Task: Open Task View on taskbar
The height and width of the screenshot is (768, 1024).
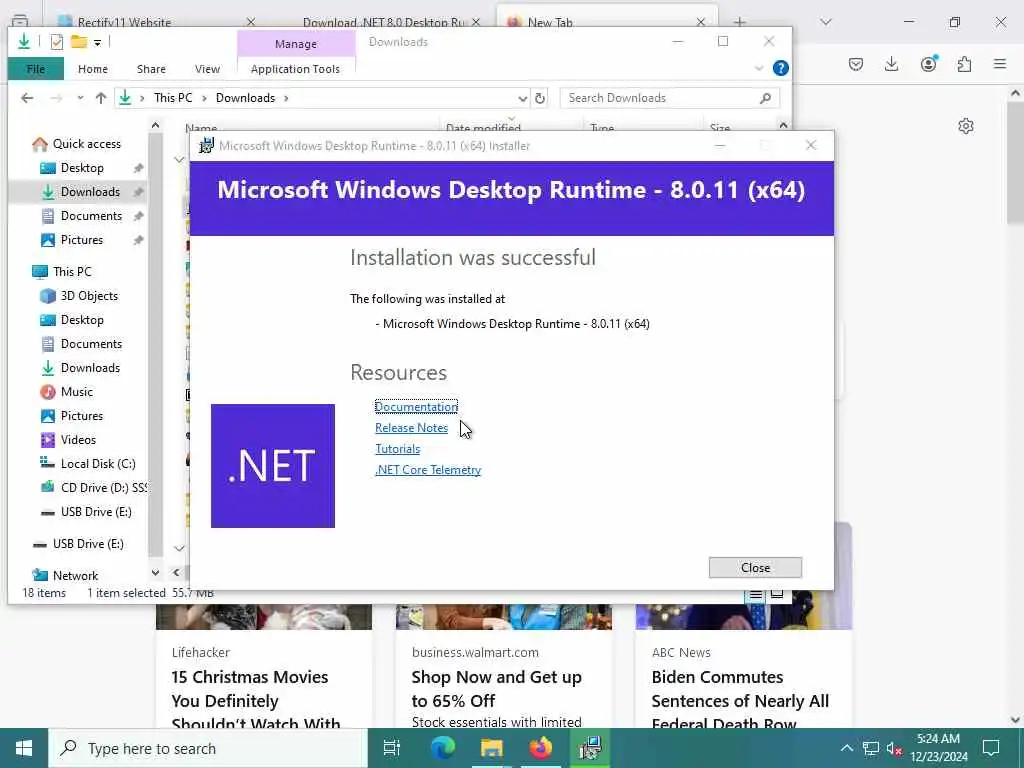Action: [x=392, y=748]
